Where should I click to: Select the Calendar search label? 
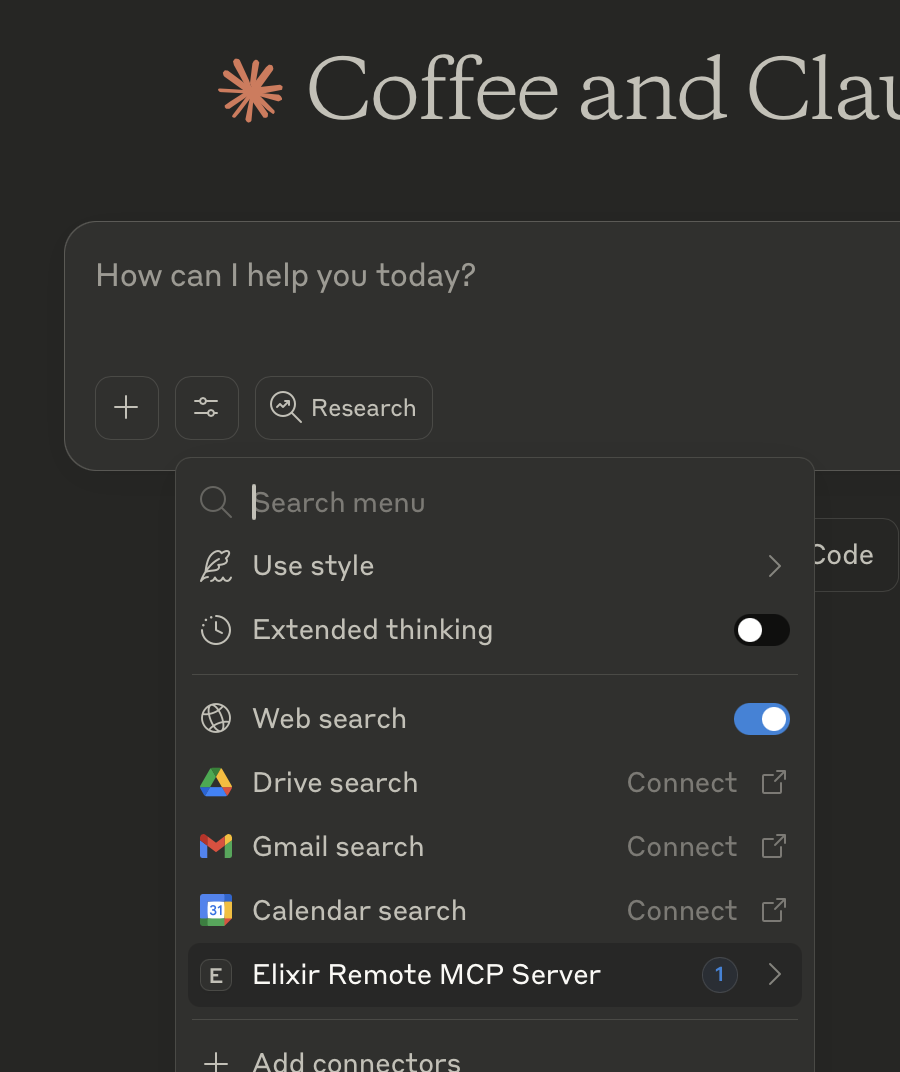point(360,911)
